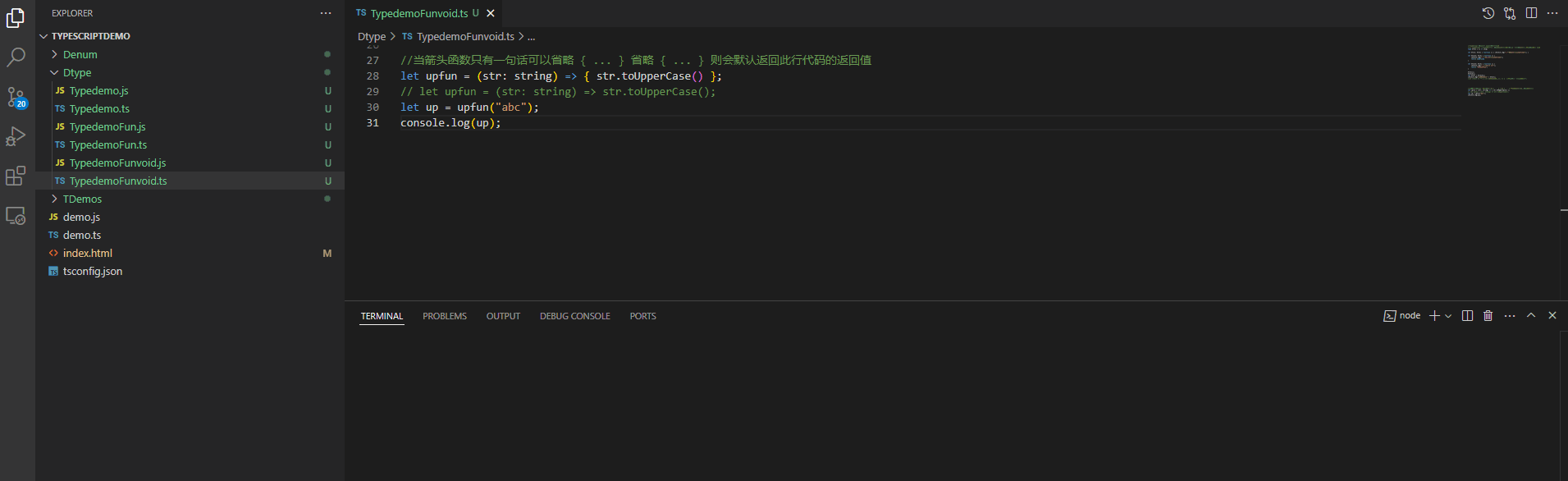The width and height of the screenshot is (1568, 481).
Task: Open Source Control view with 20 changes
Action: (16, 97)
